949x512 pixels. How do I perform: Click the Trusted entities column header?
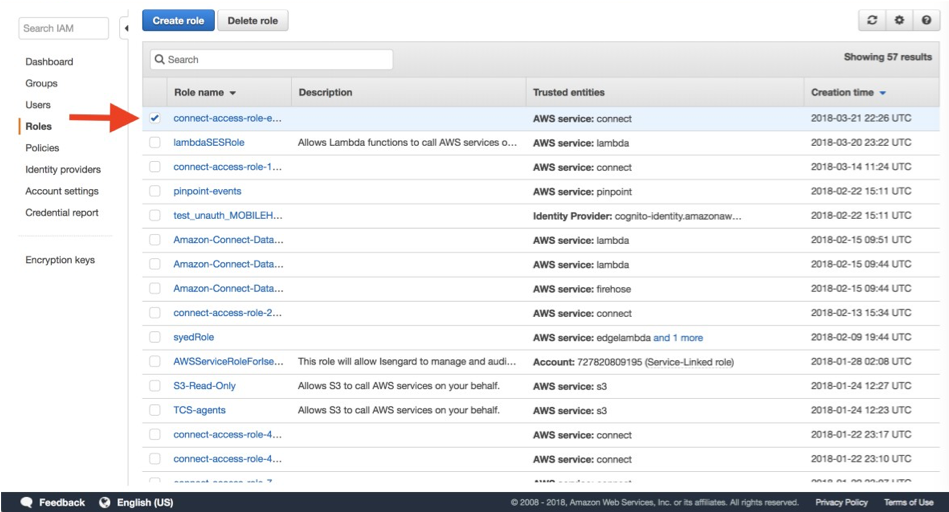point(568,93)
